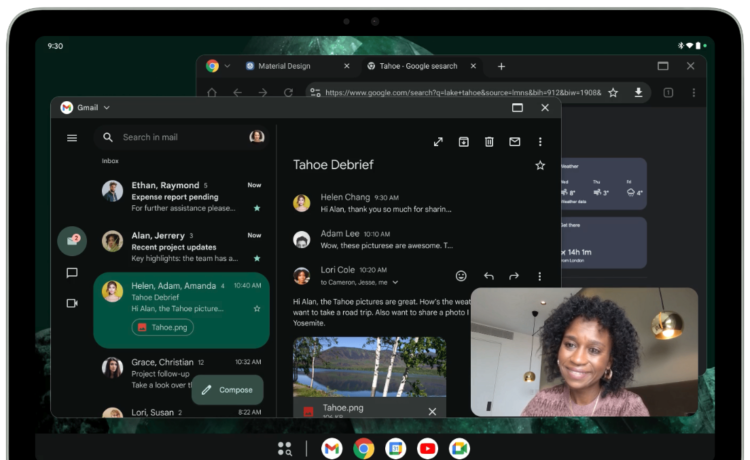Click the Chrome home button
Image resolution: width=750 pixels, height=460 pixels.
pos(212,93)
